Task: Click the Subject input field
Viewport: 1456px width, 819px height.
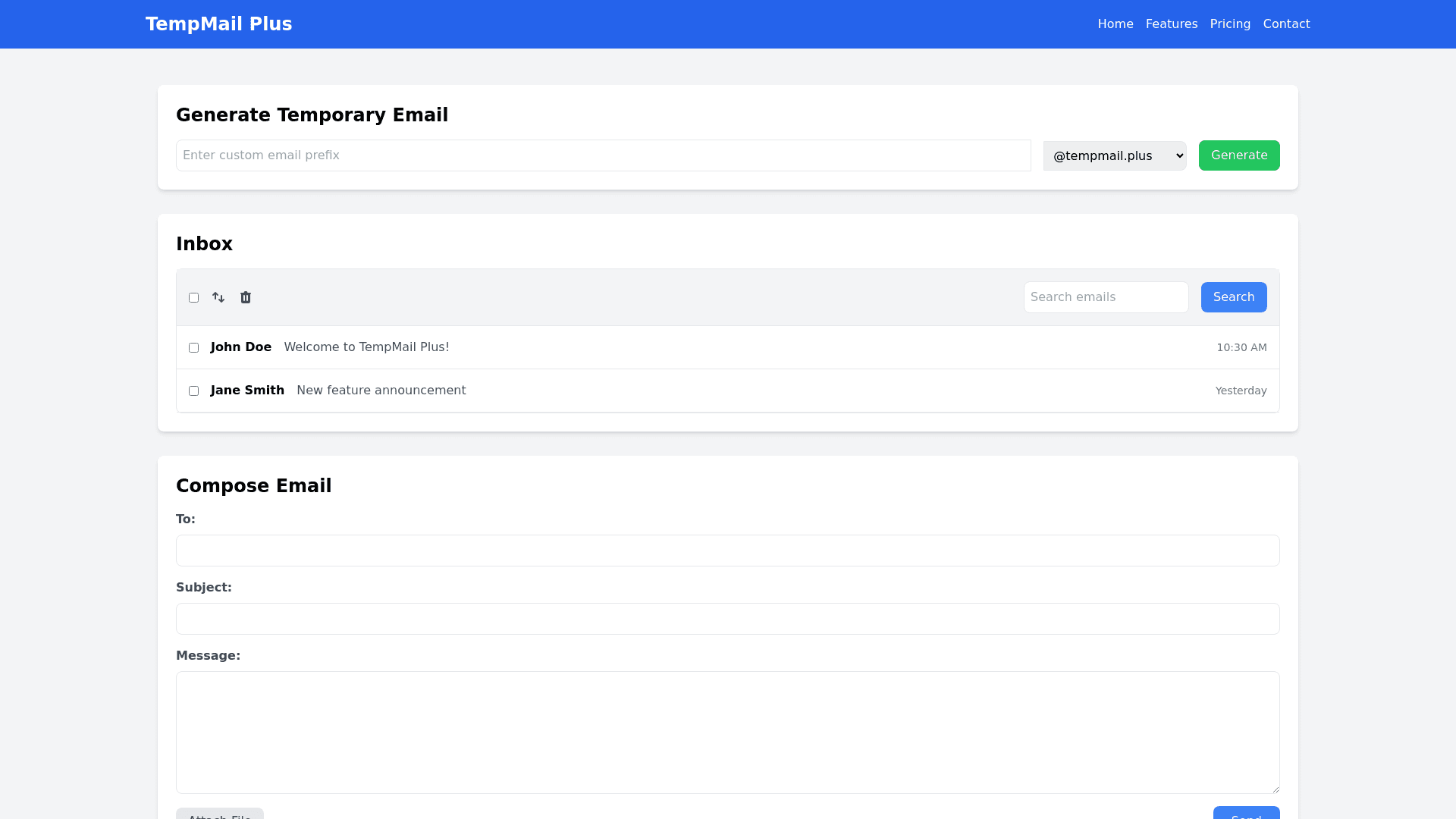Action: point(727,619)
